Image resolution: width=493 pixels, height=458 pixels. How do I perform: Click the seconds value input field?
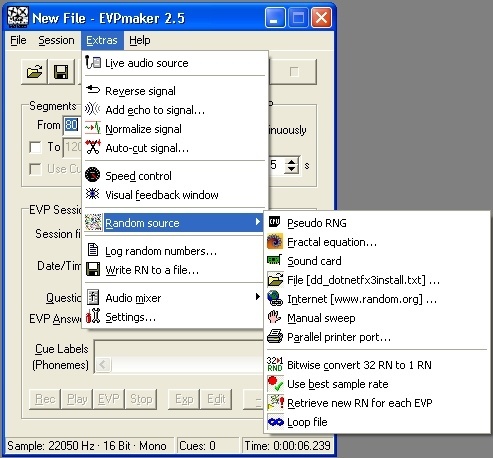point(277,165)
